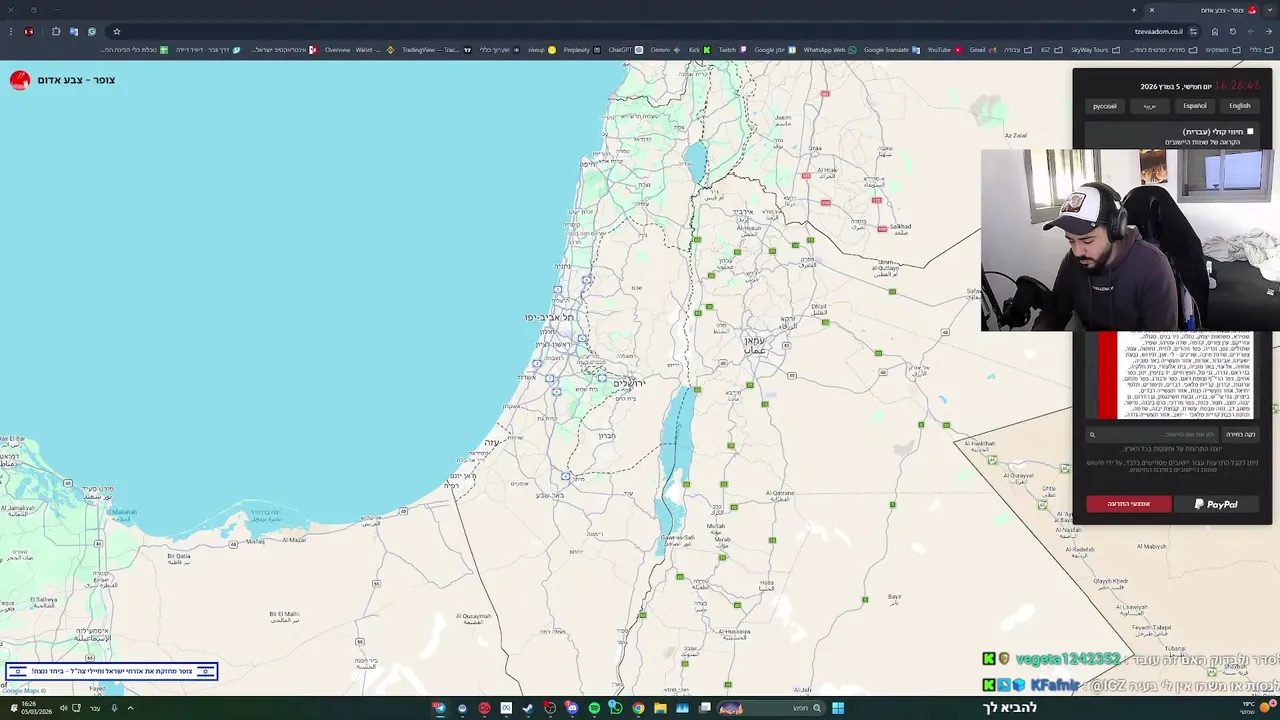Viewport: 1280px width, 720px height.
Task: Open Steam from the taskbar
Action: point(528,708)
